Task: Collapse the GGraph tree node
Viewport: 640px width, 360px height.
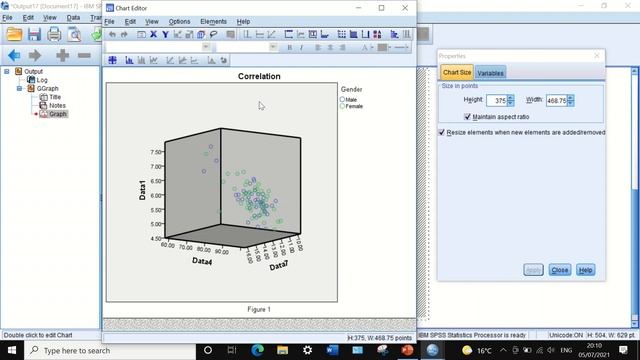Action: tap(19, 89)
